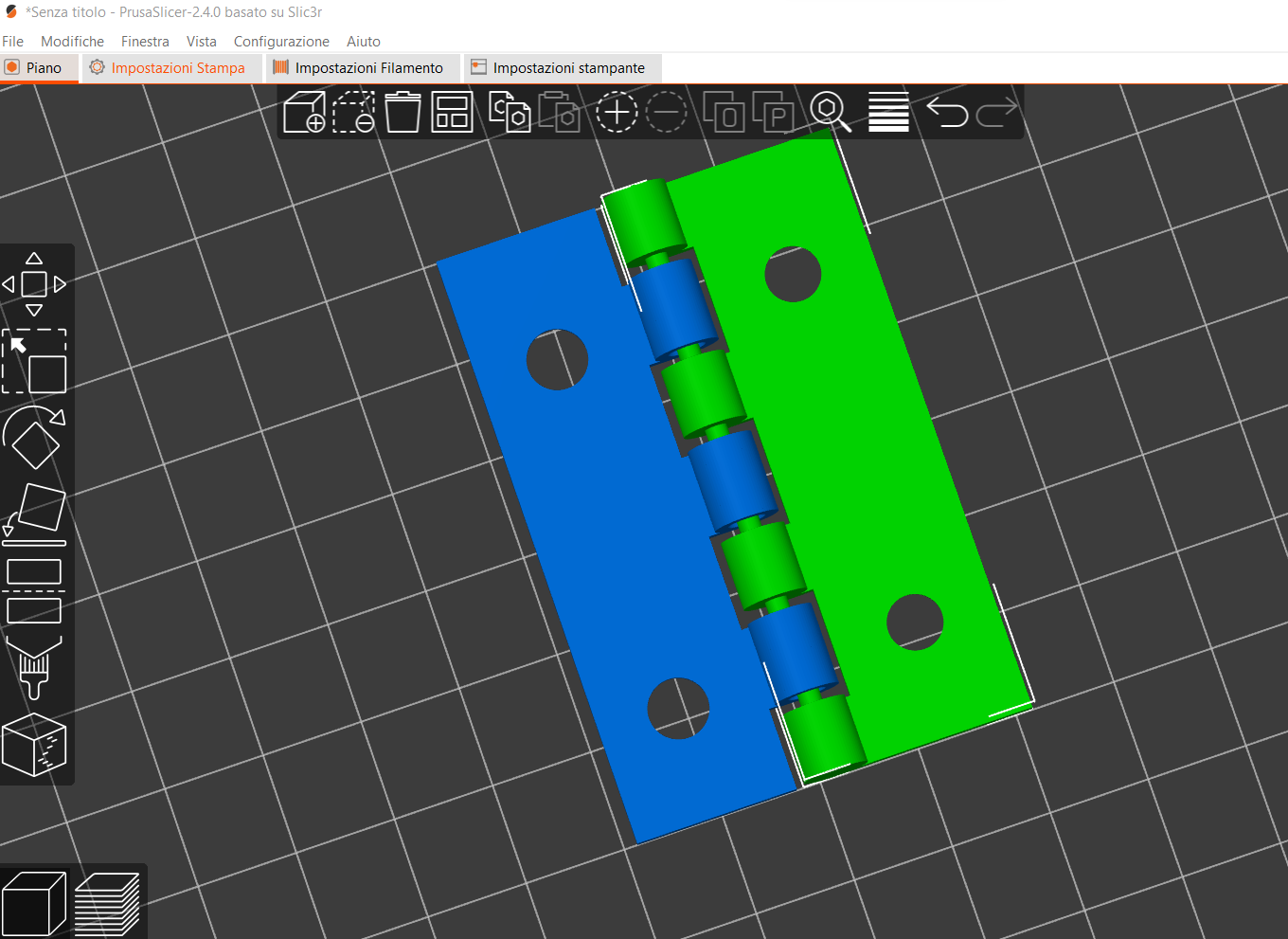The height and width of the screenshot is (939, 1288).
Task: Click the Add object toolbar icon
Action: [x=304, y=112]
